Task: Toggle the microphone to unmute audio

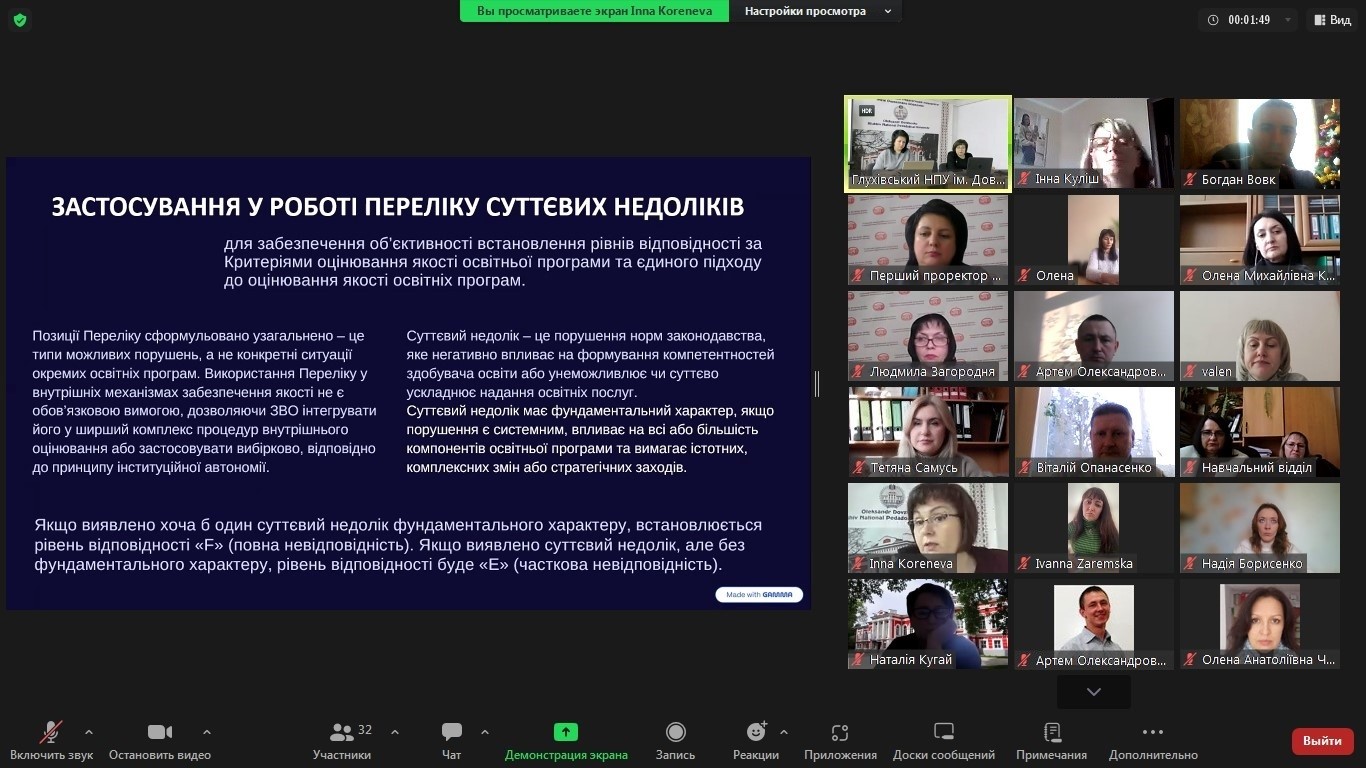Action: click(x=51, y=733)
